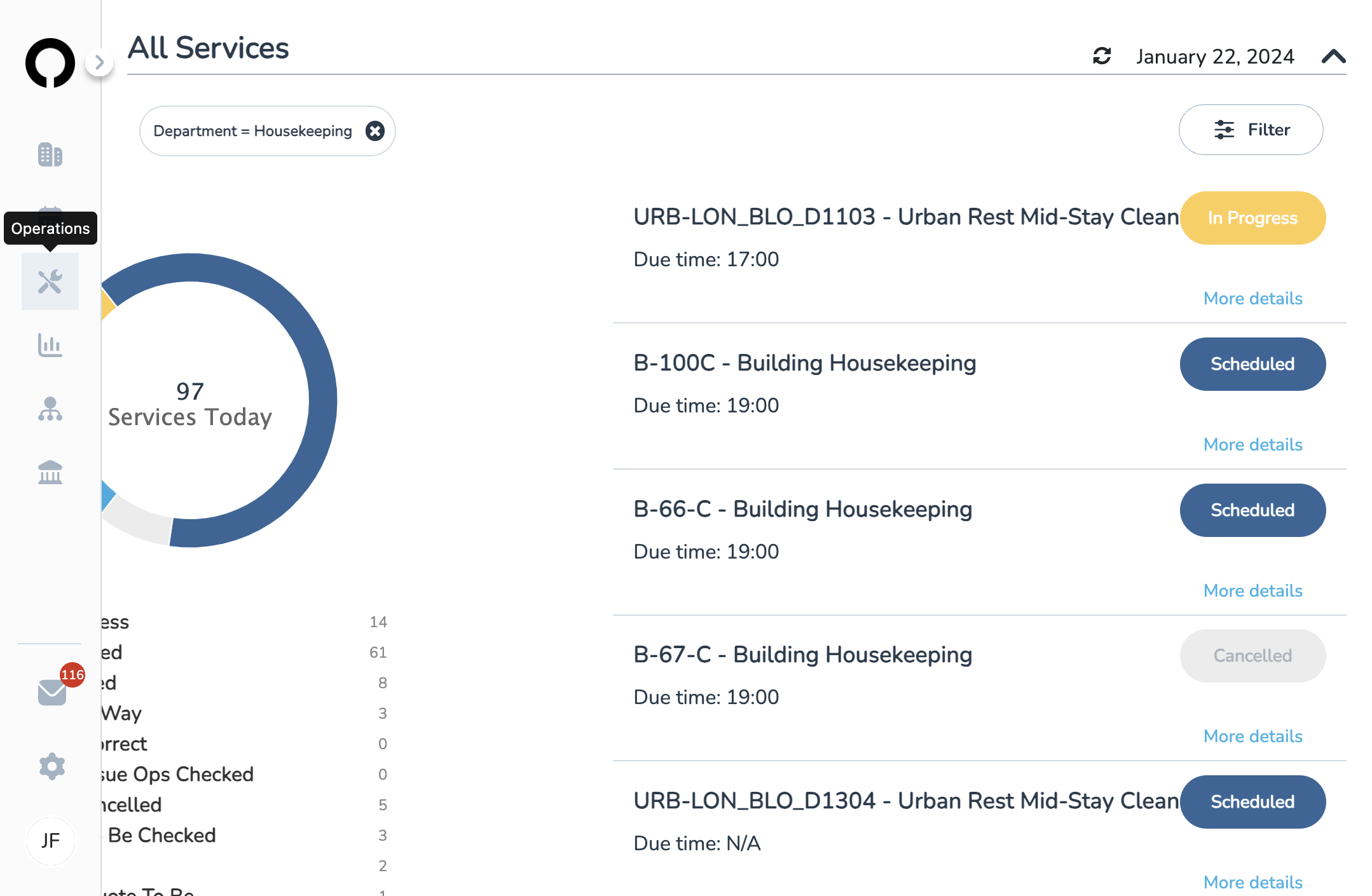Open the bar chart reports icon

click(50, 345)
